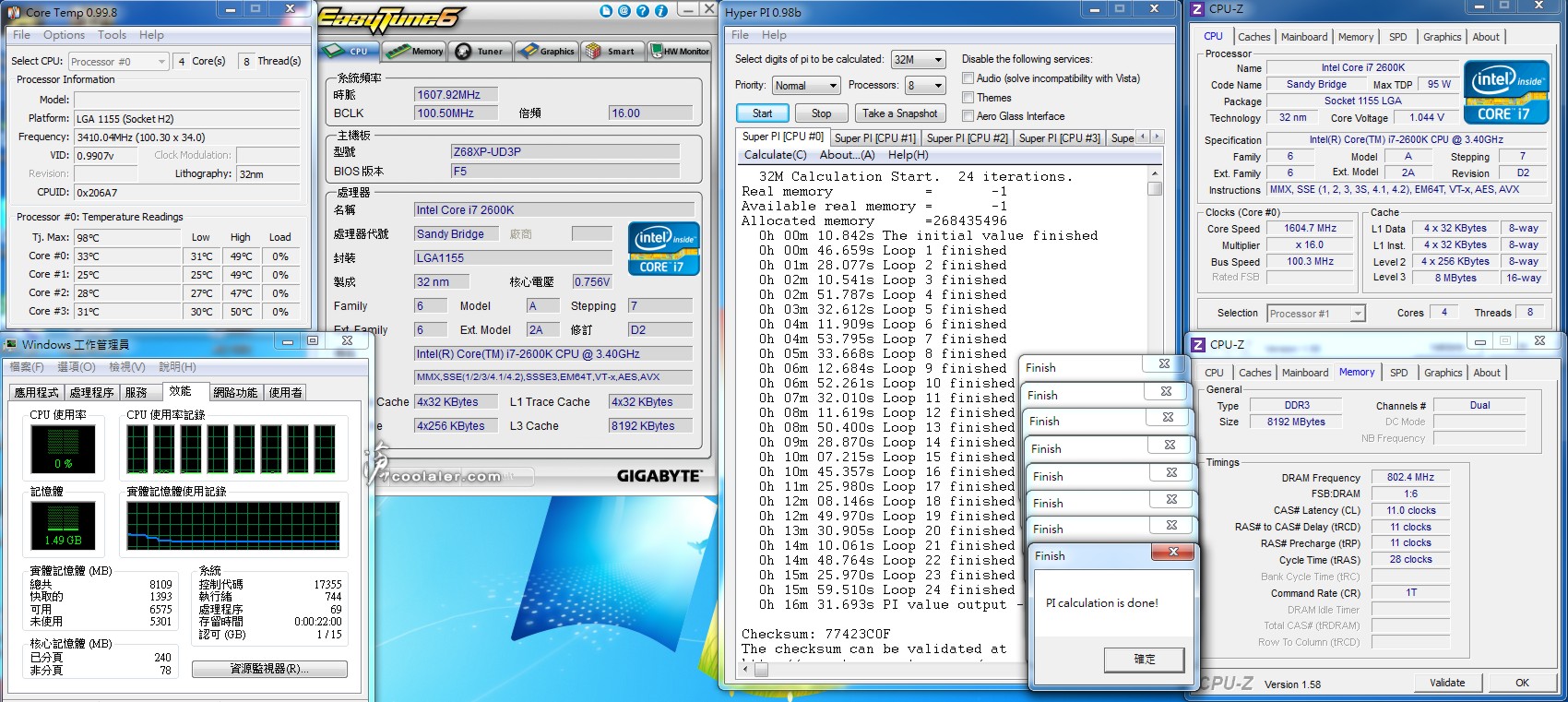Click the Windows Task Manager title bar icon

11,345
